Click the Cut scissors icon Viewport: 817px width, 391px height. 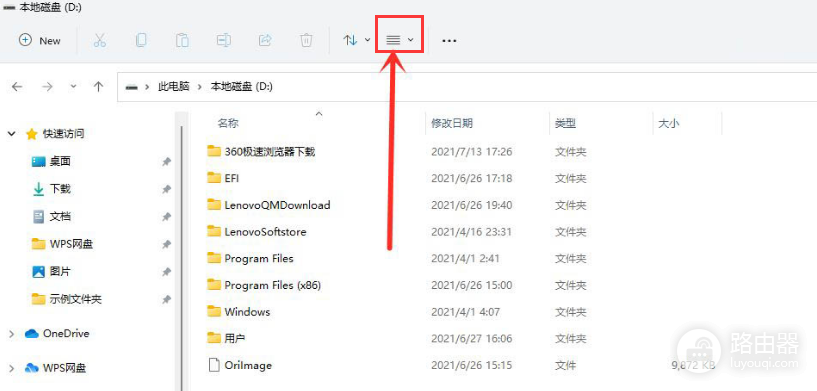[100, 40]
